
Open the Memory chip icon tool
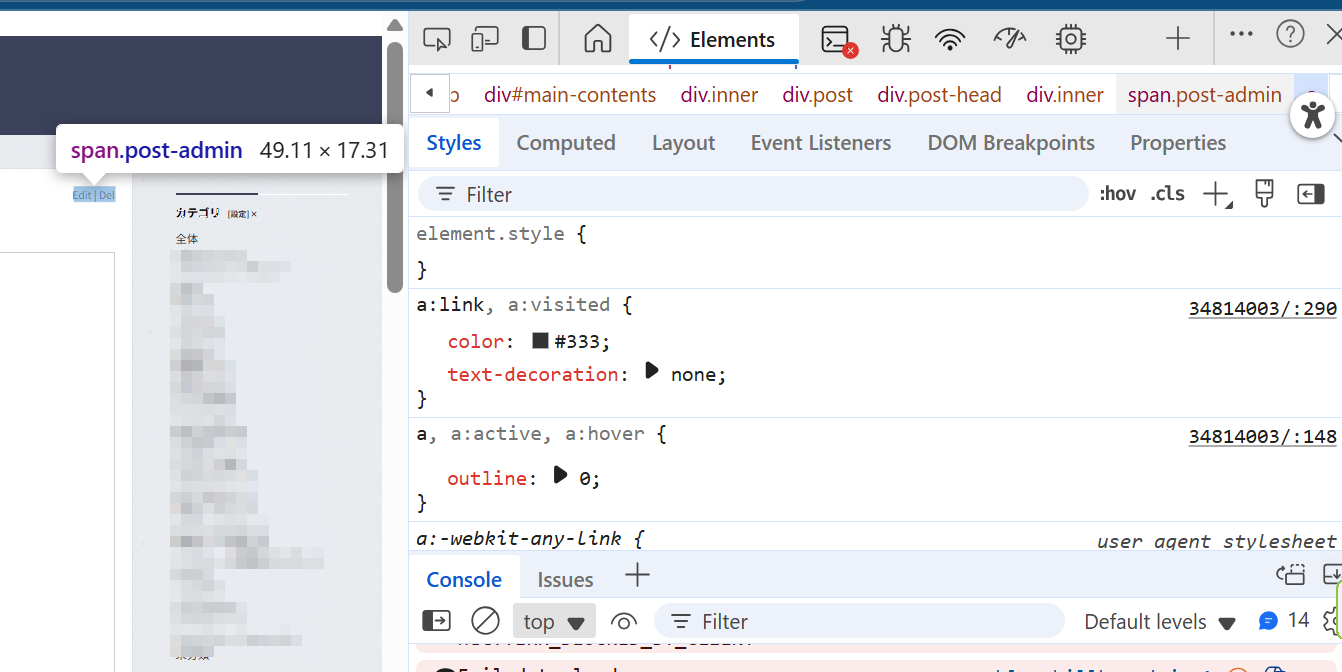pos(1070,39)
